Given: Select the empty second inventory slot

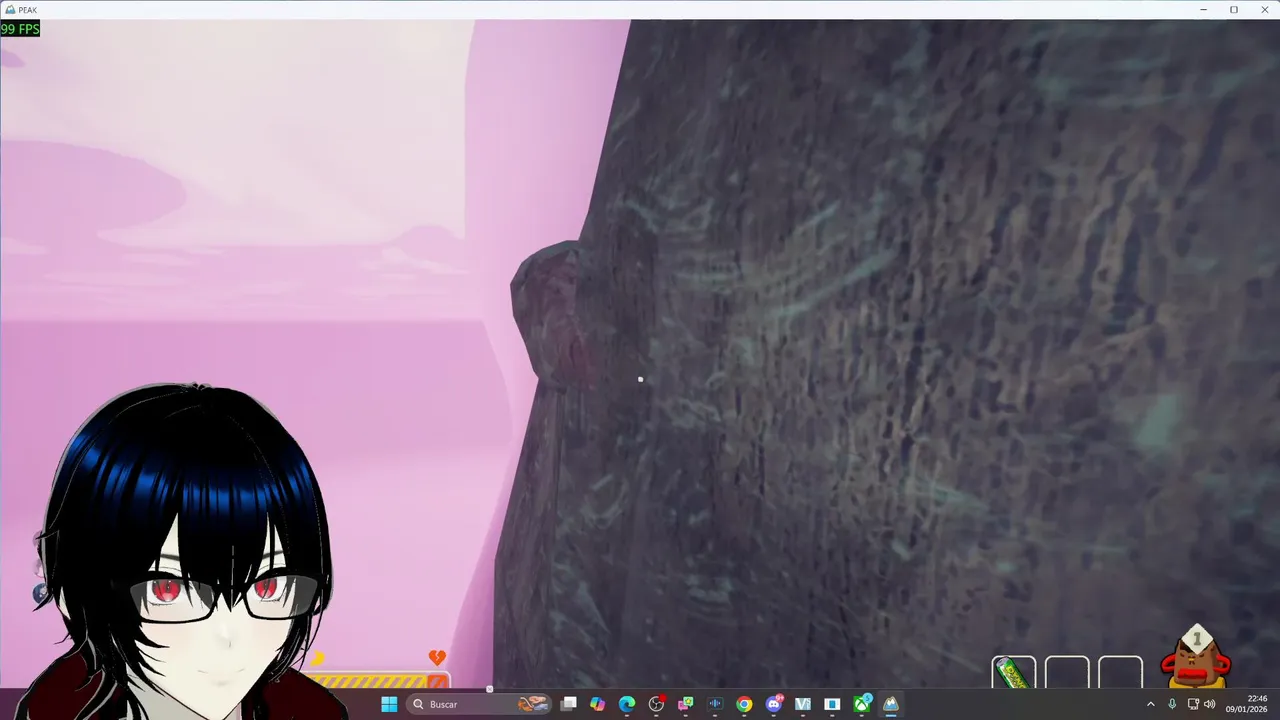Looking at the screenshot, I should [1067, 673].
